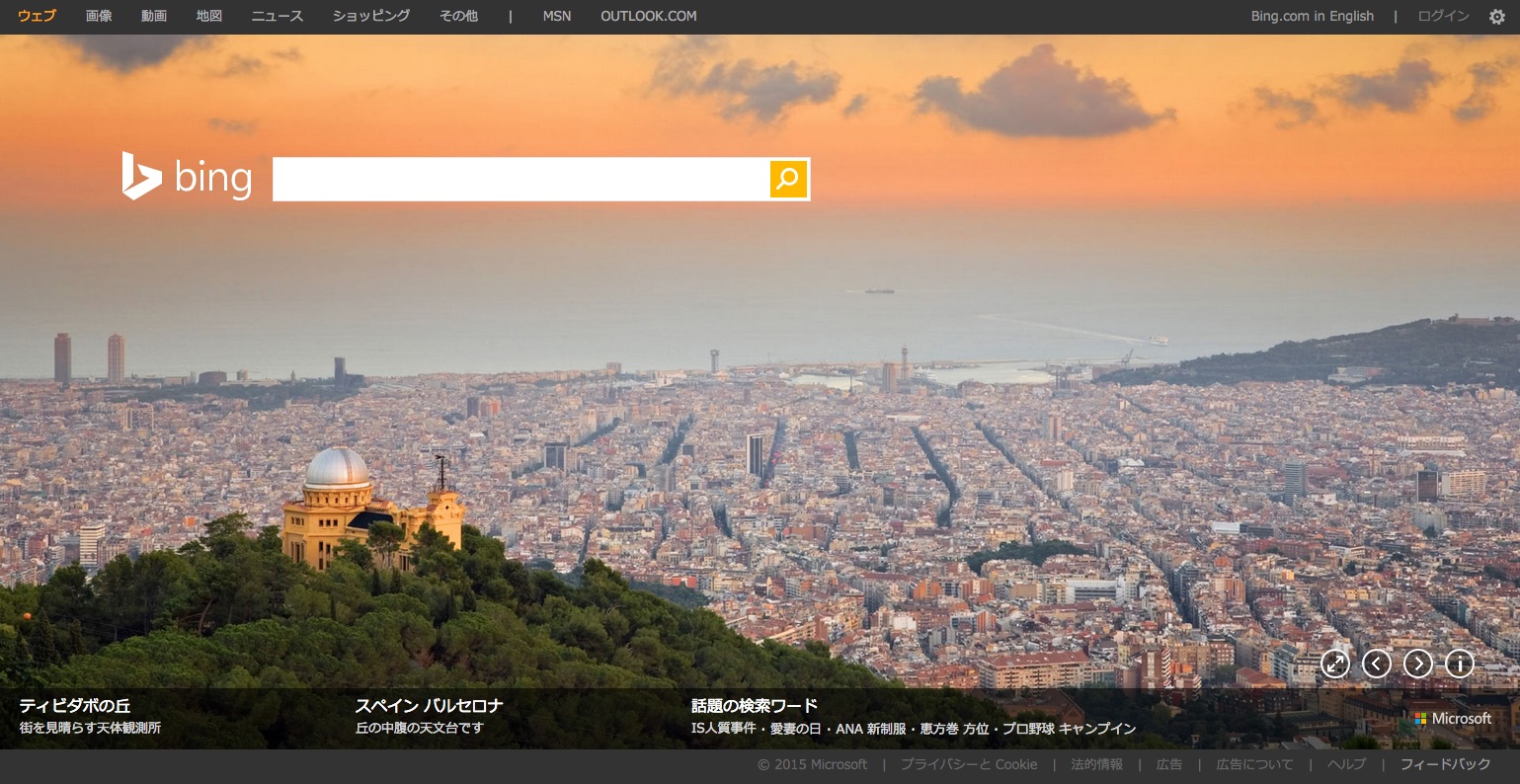Click inside the Bing search box
Image resolution: width=1520 pixels, height=784 pixels.
520,179
